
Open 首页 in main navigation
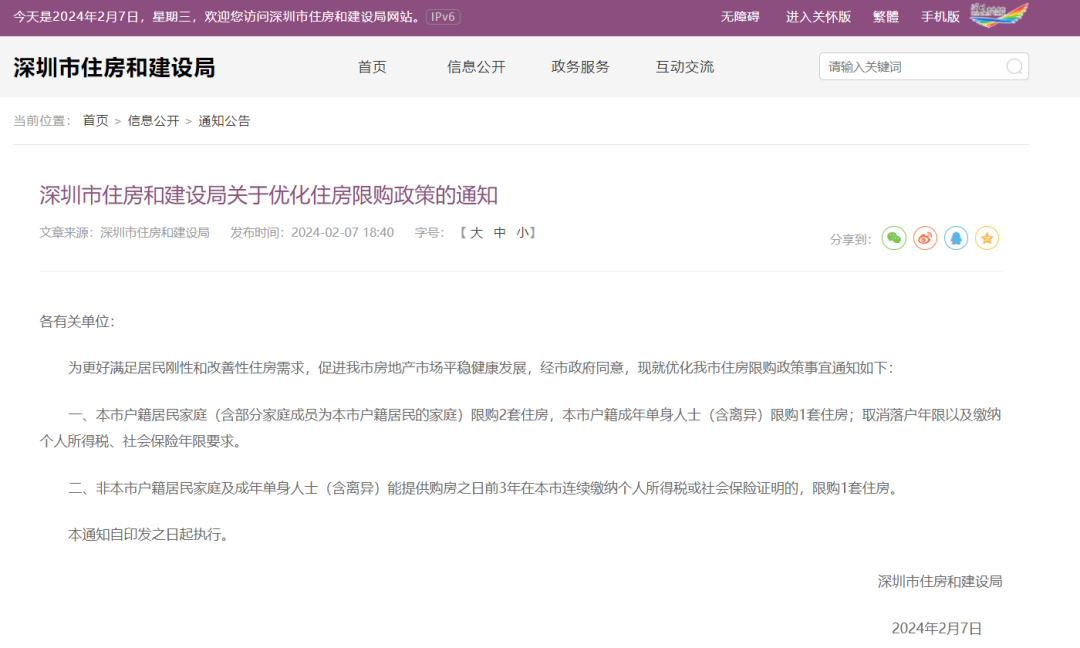[372, 67]
